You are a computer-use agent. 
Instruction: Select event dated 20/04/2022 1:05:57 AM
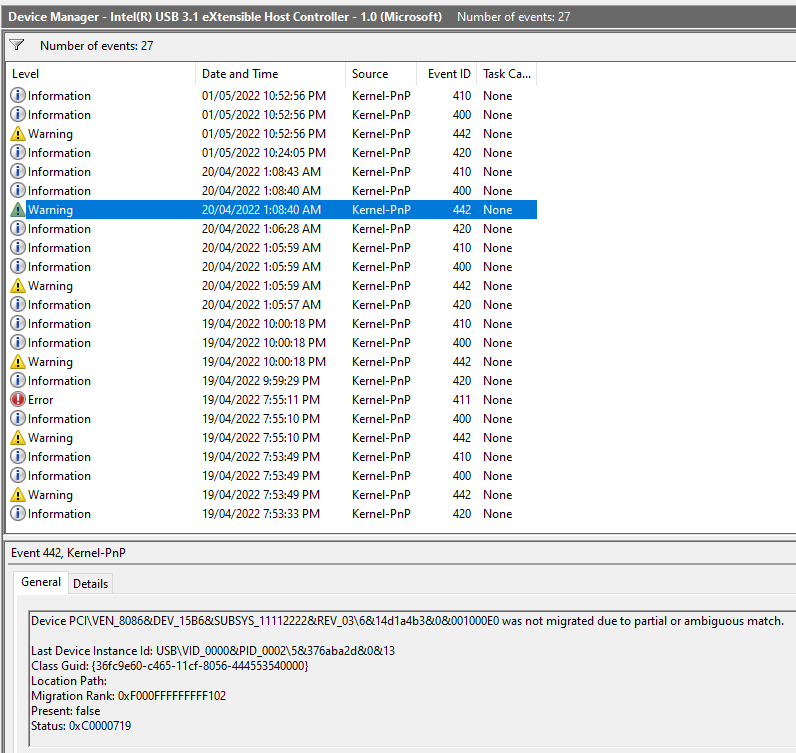click(x=273, y=305)
